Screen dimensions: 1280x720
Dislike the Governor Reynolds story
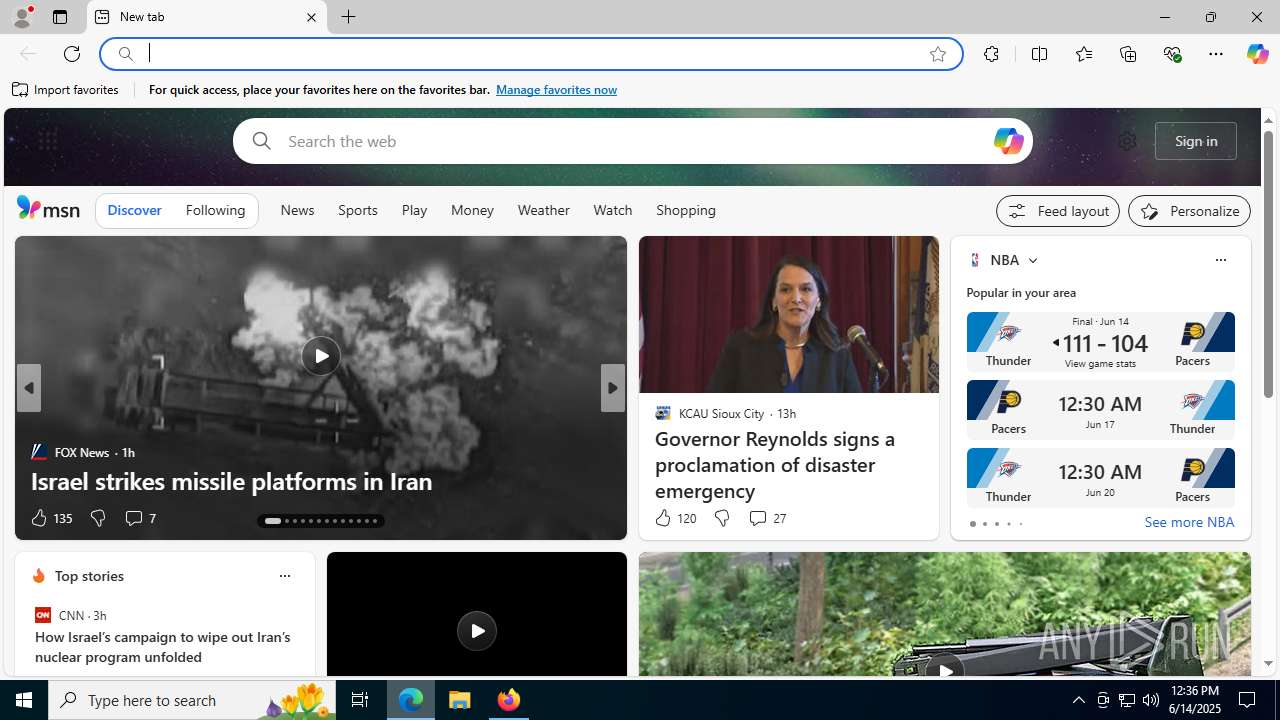tap(721, 518)
